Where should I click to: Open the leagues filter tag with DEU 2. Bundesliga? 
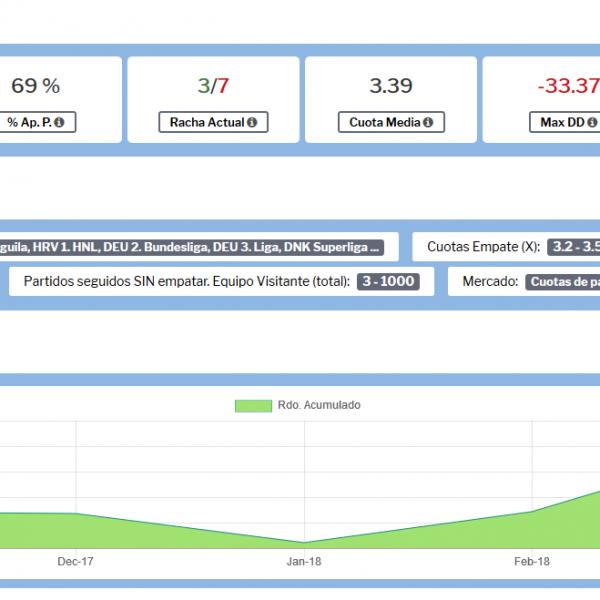pyautogui.click(x=190, y=246)
